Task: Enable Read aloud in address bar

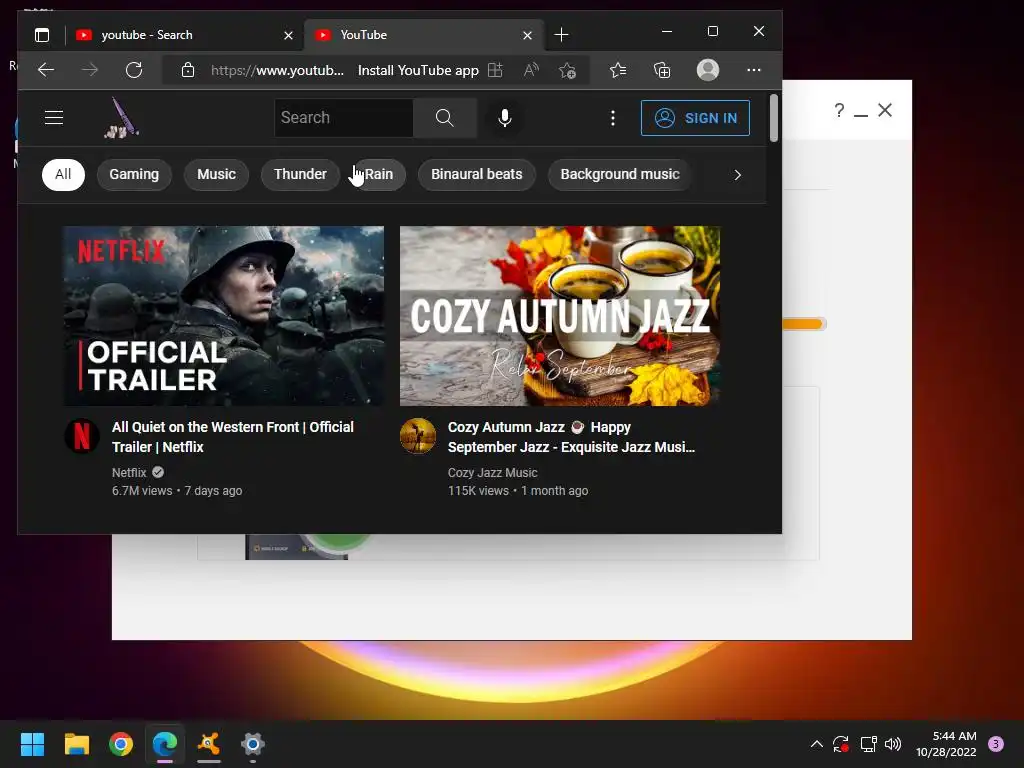Action: point(531,70)
